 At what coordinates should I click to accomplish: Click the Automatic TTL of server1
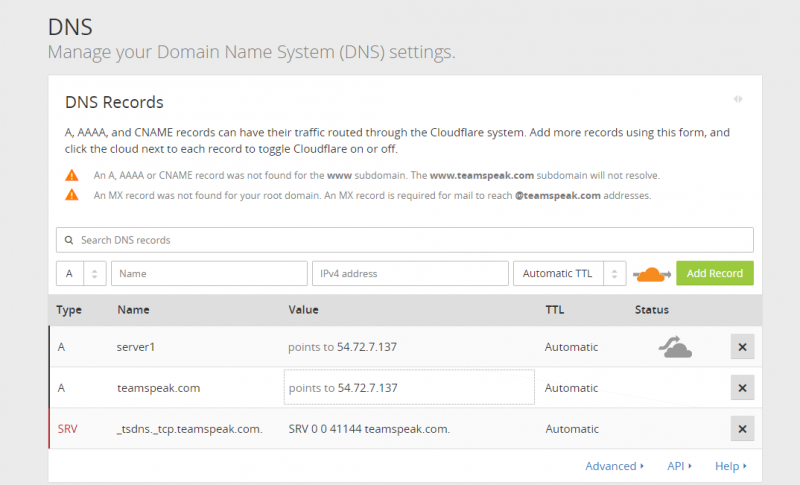571,347
